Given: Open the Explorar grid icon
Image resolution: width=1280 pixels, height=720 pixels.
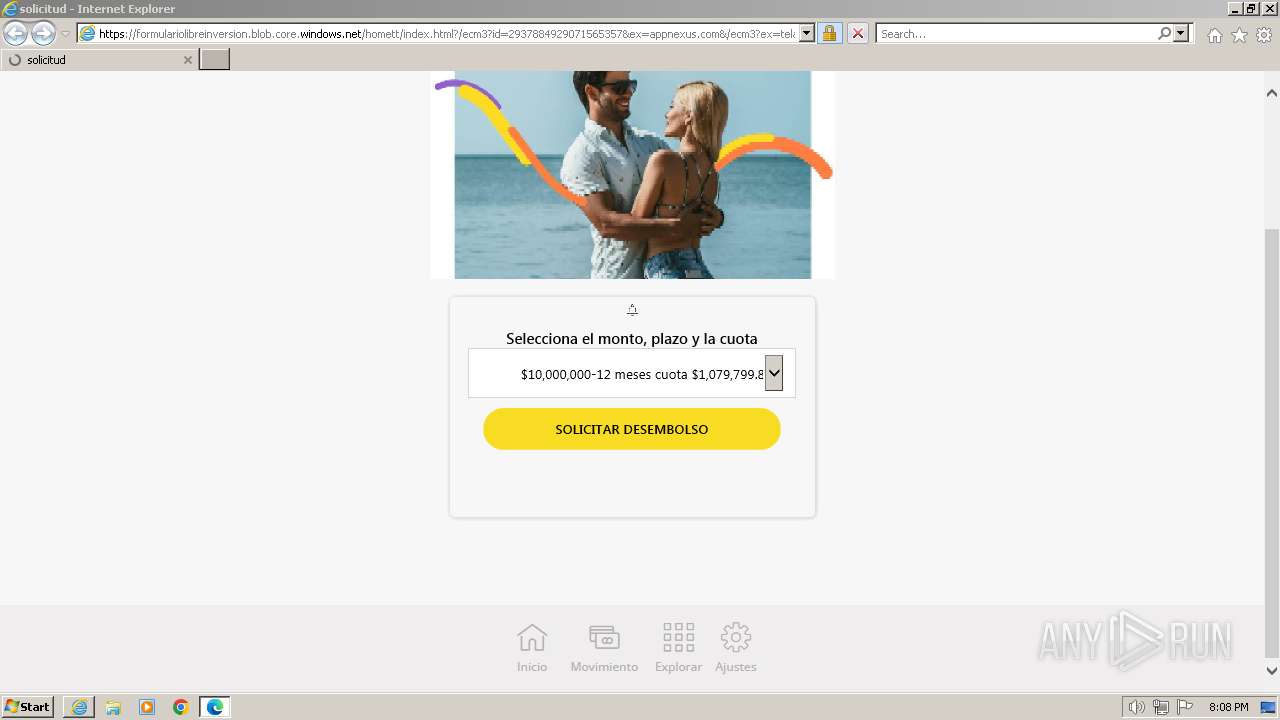Looking at the screenshot, I should [x=678, y=637].
